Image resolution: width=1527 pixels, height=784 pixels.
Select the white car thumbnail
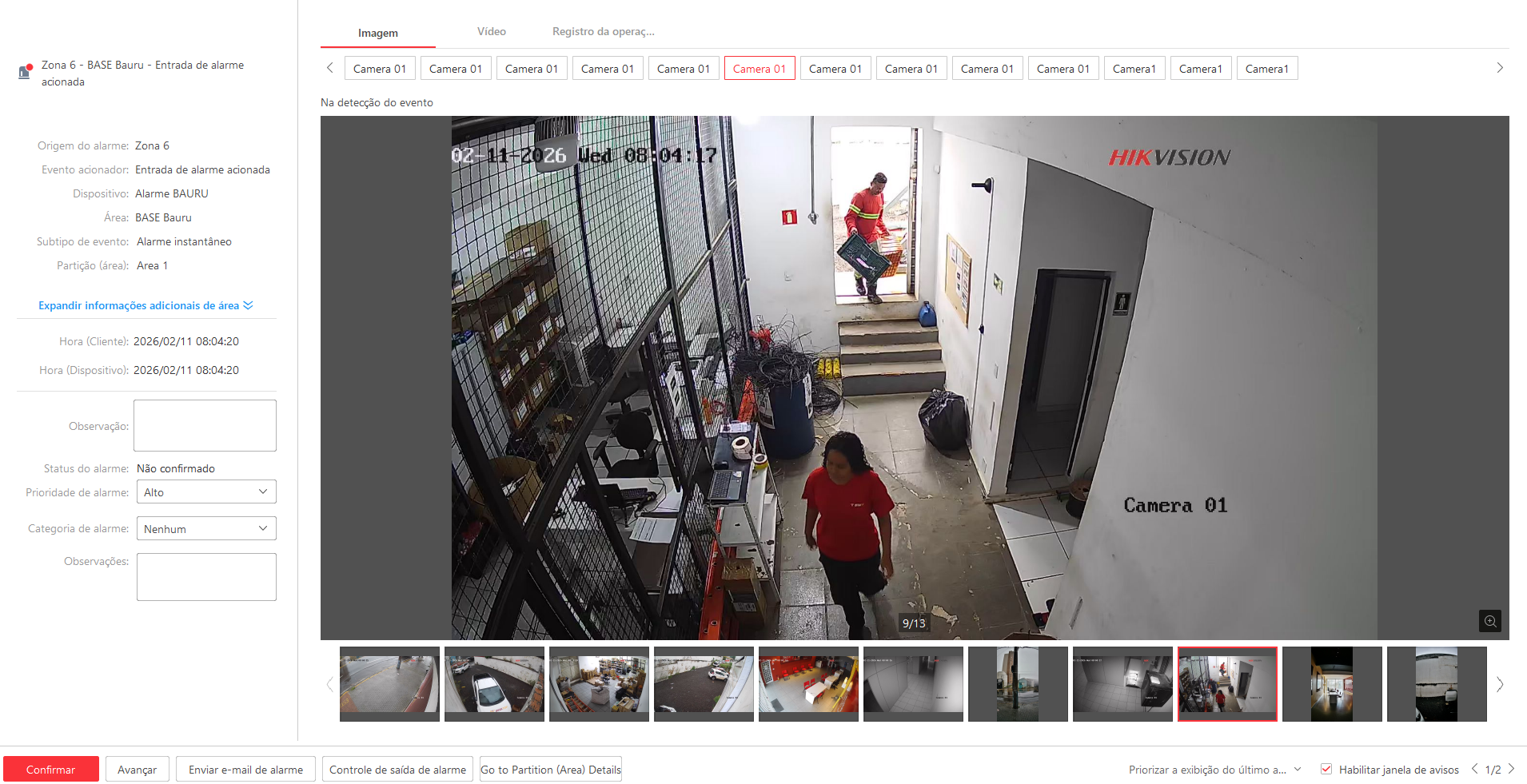(x=494, y=683)
